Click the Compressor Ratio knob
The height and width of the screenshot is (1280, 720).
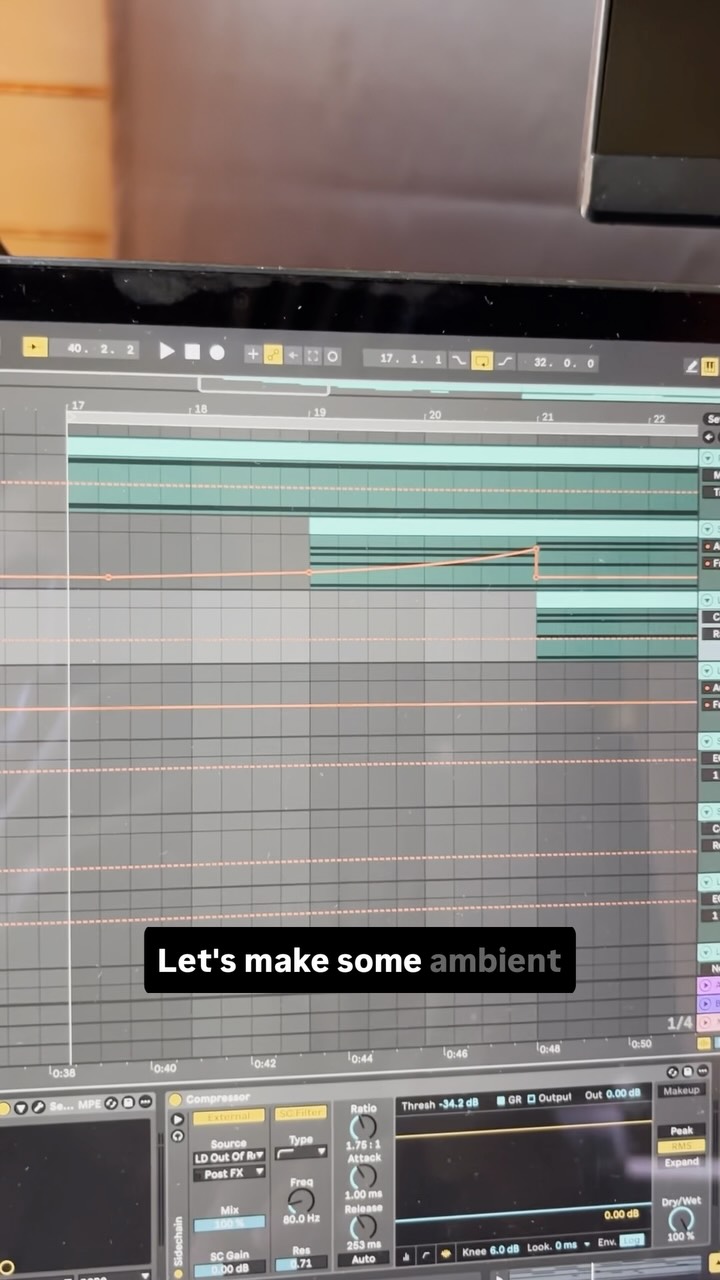(363, 1128)
